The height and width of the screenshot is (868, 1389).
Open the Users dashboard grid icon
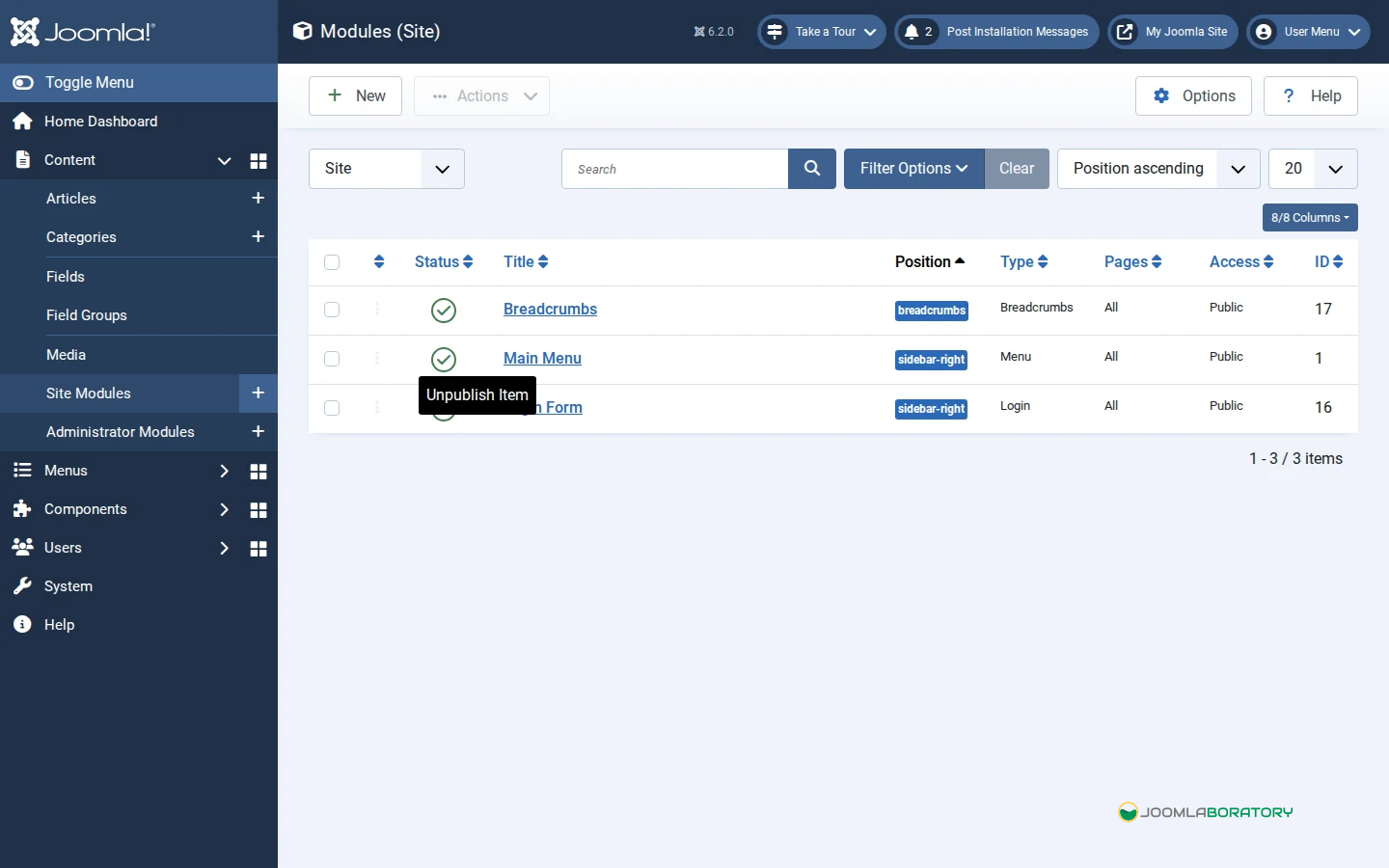point(259,549)
